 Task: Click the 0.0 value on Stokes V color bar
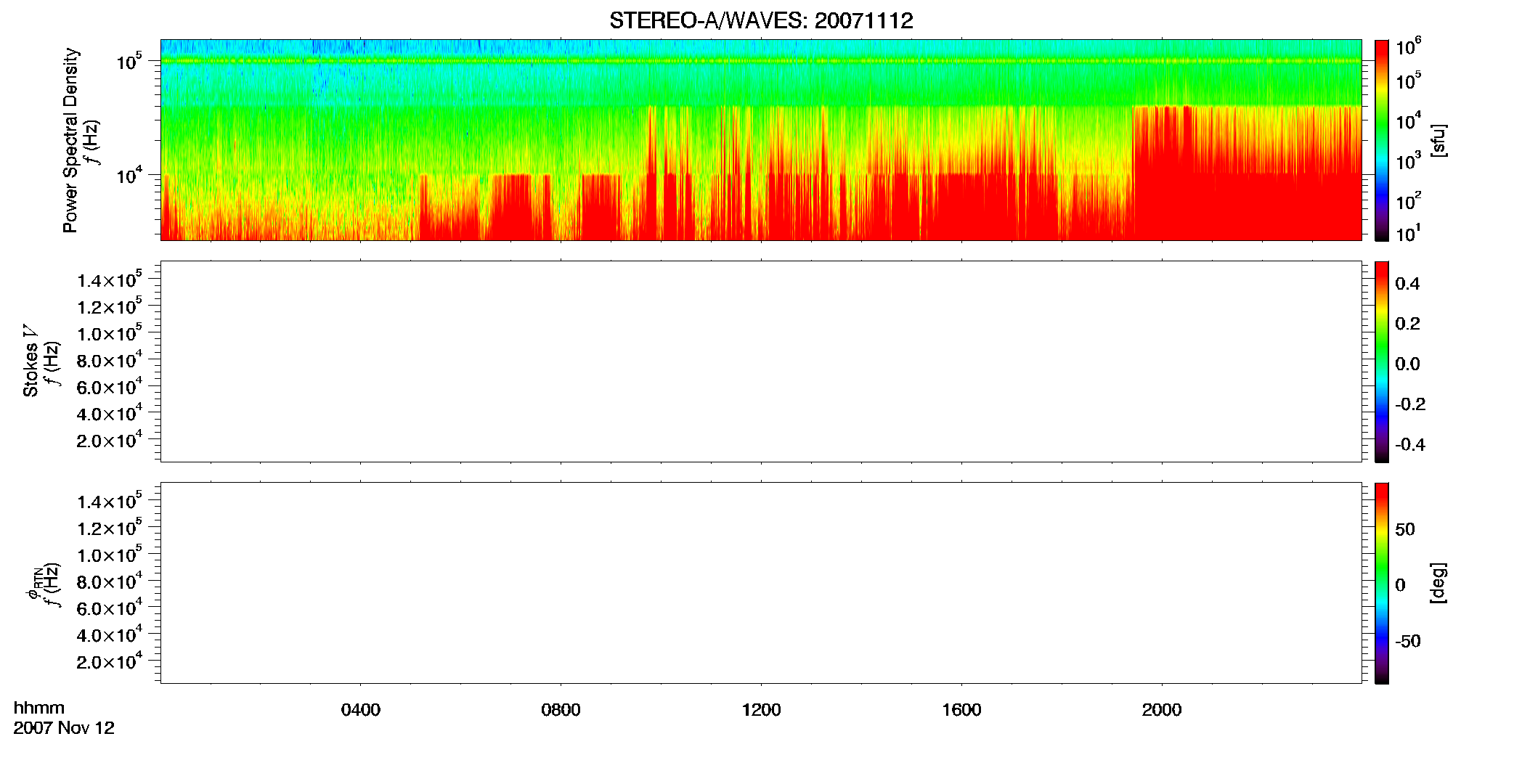1407,364
